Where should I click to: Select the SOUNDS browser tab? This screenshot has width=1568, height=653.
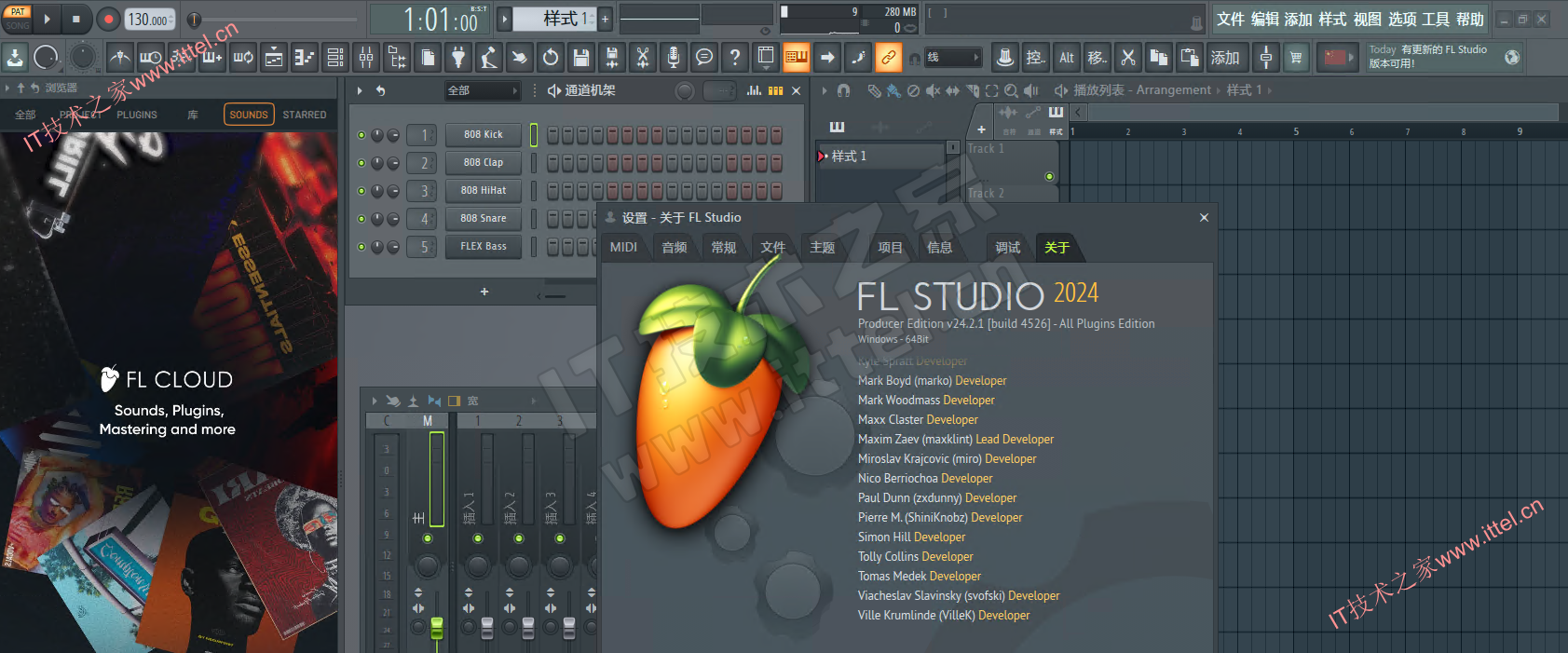(249, 115)
